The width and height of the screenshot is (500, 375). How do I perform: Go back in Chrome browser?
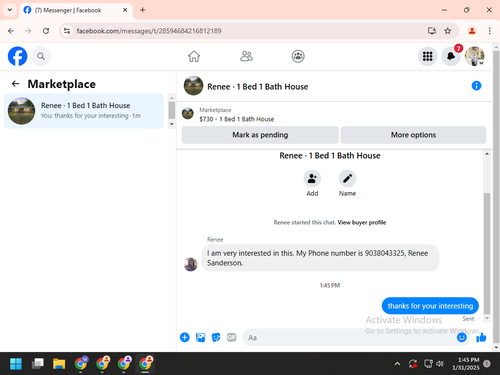pyautogui.click(x=11, y=31)
